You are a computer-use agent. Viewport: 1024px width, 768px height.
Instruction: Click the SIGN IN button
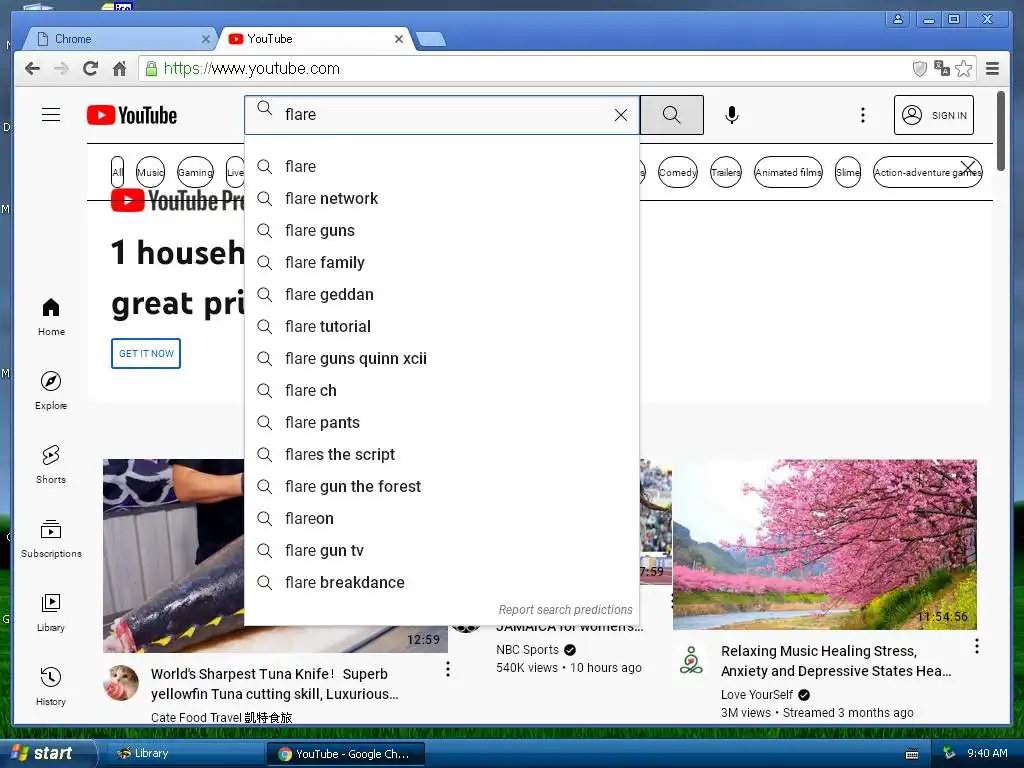pyautogui.click(x=934, y=115)
